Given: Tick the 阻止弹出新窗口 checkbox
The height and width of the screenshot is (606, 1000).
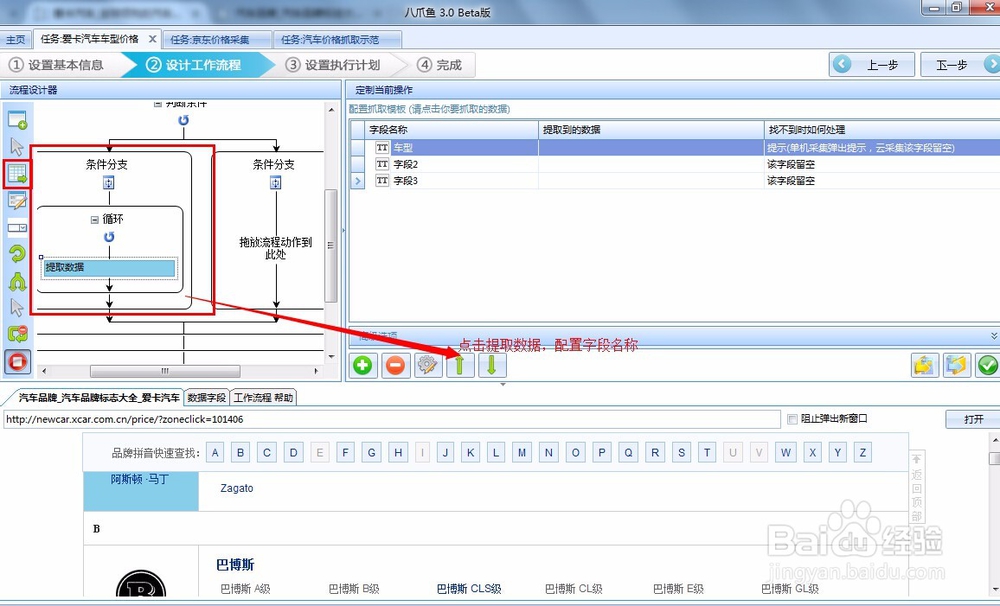Looking at the screenshot, I should point(792,419).
